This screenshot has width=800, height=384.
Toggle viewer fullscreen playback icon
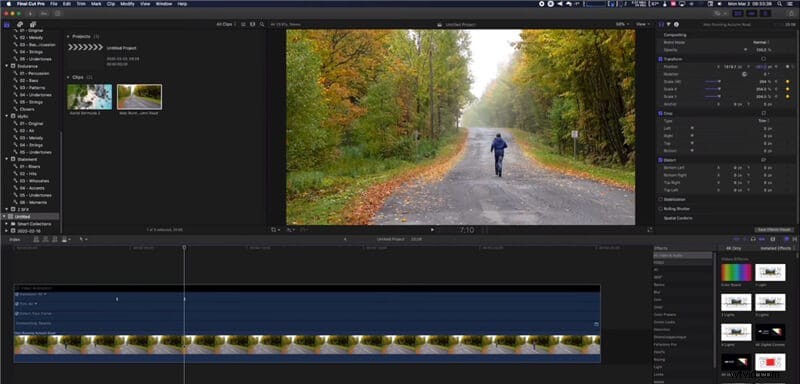pos(650,230)
